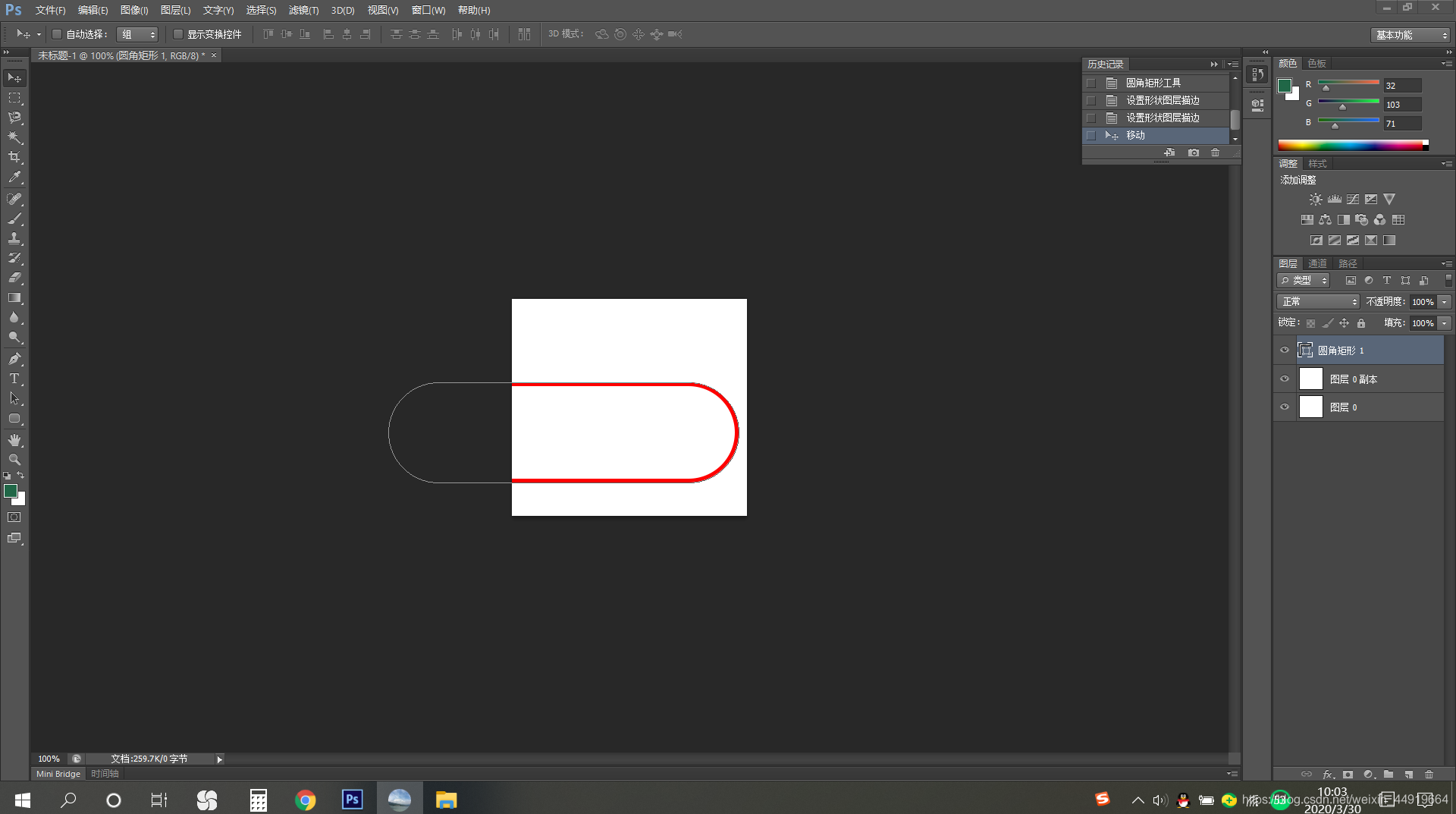Select the Horizontal Type tool

pos(14,378)
